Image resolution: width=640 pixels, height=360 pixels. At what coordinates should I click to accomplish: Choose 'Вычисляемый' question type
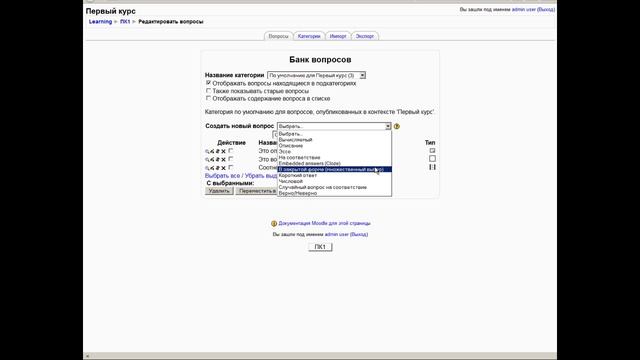pos(334,140)
